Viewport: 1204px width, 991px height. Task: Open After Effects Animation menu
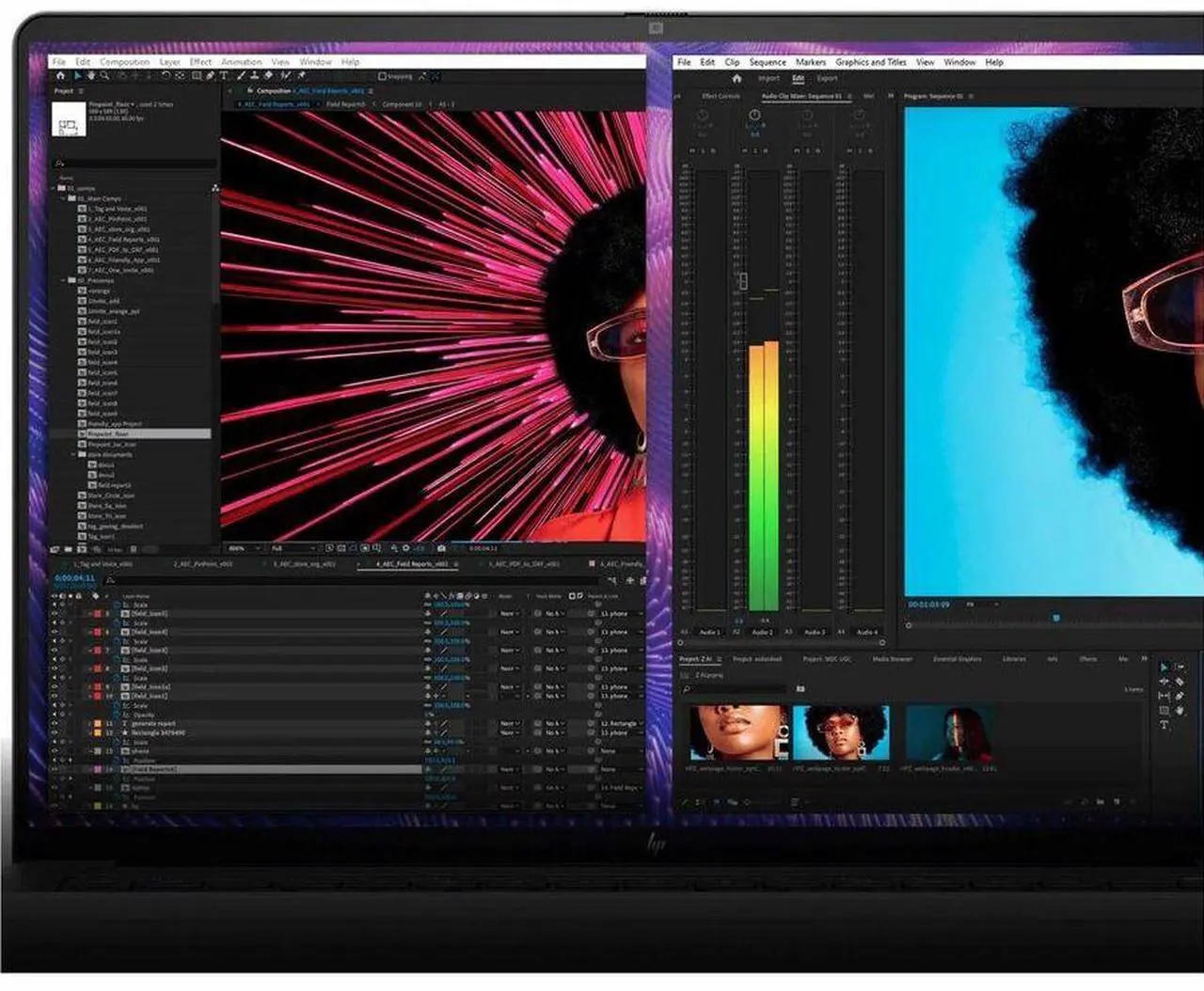coord(242,62)
